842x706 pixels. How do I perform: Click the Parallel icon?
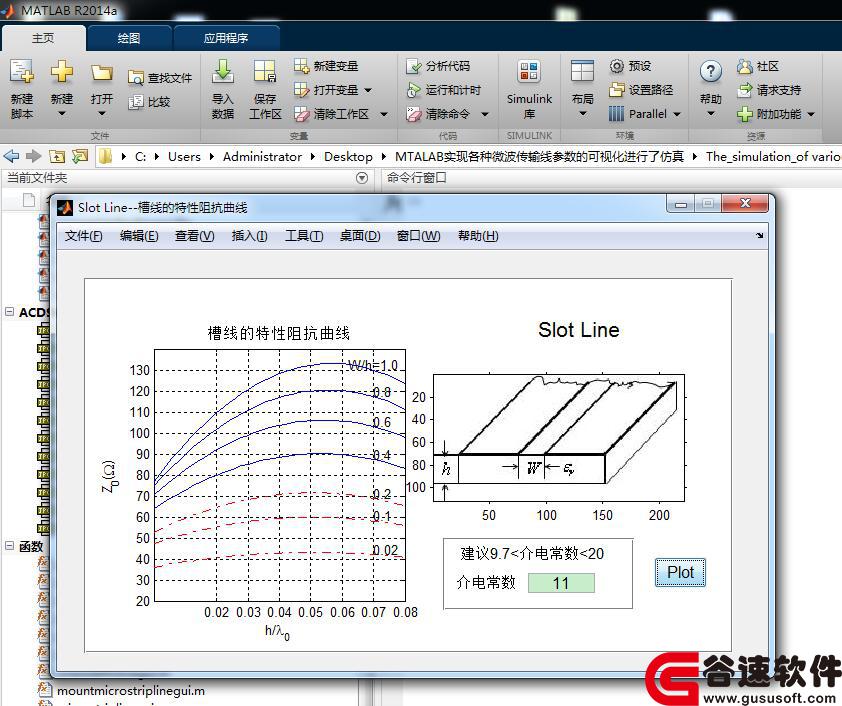(x=616, y=114)
